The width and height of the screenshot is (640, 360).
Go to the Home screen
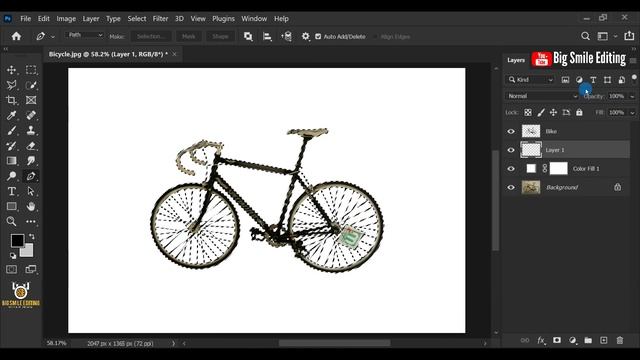[x=16, y=36]
